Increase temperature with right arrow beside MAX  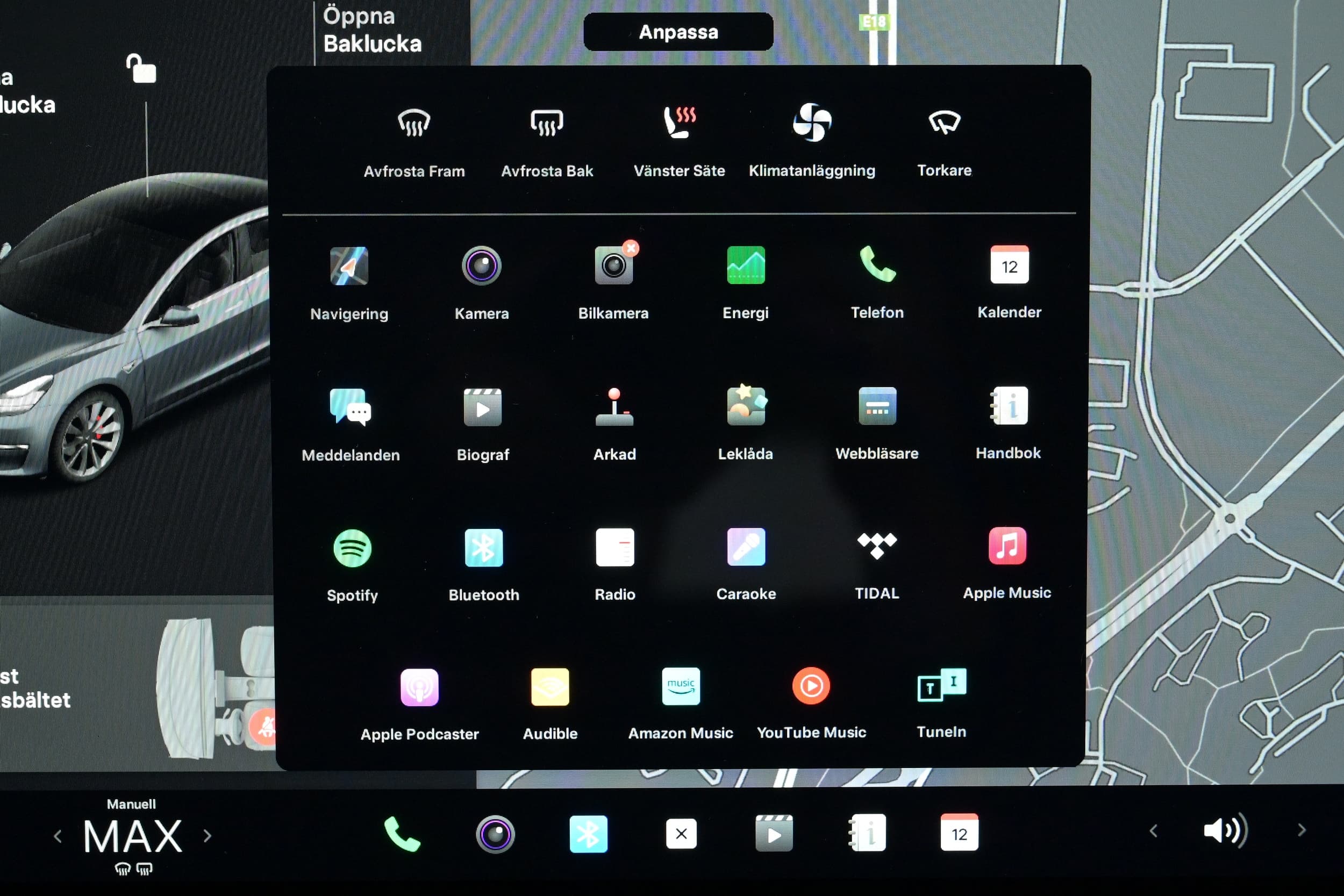[x=208, y=836]
